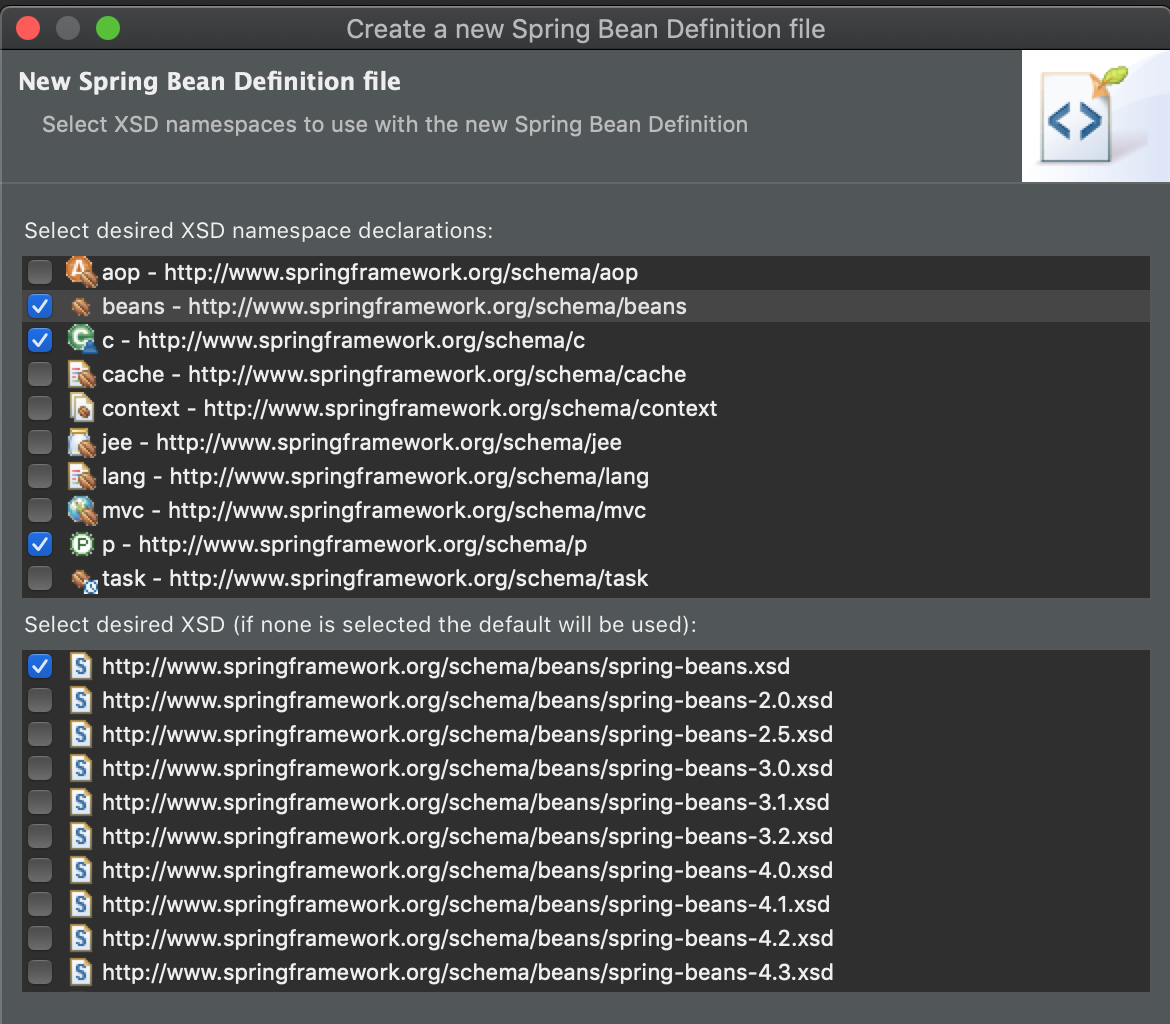Select the spring-beans-2.5.xsd URL text

(x=467, y=734)
